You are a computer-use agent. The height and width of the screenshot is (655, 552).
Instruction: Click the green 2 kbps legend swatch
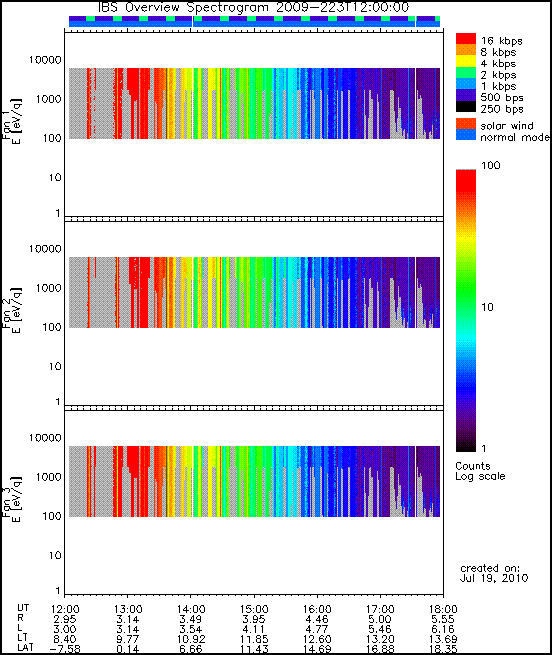[x=466, y=74]
